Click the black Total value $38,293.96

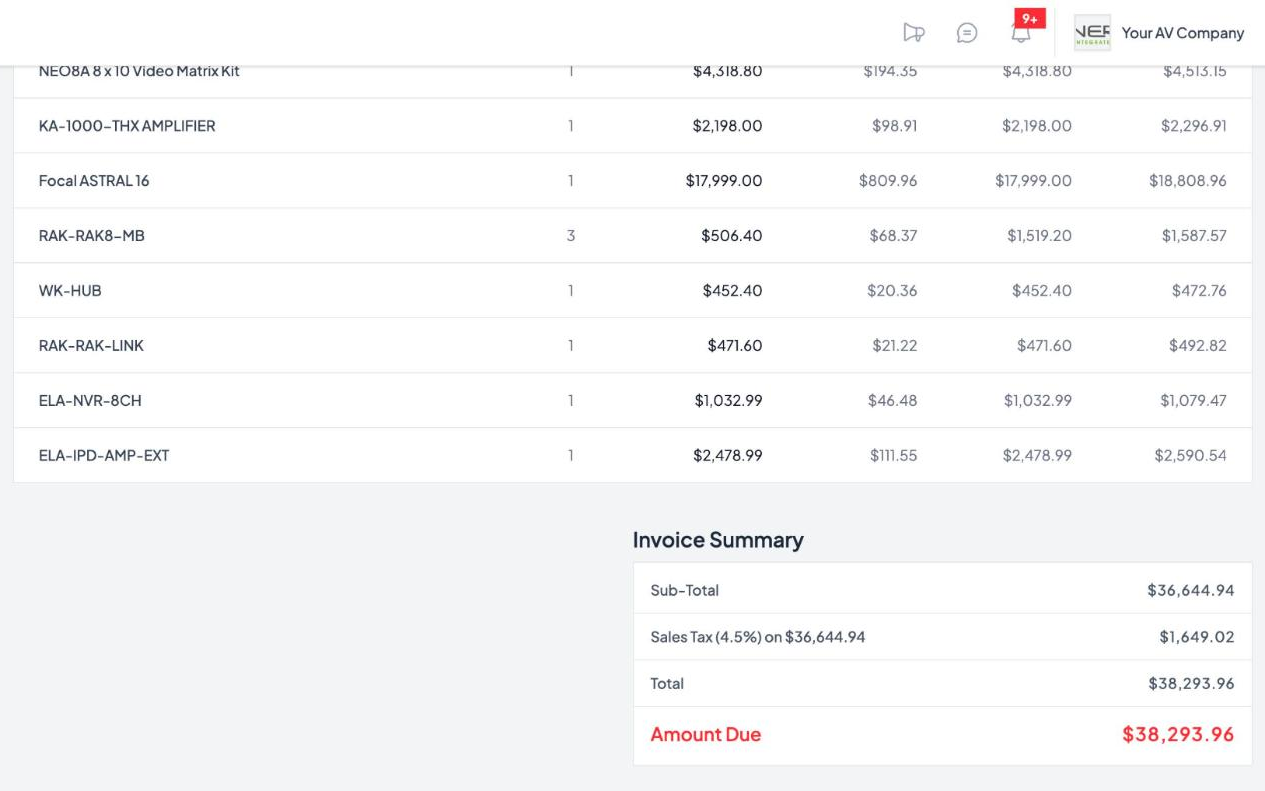point(1191,684)
